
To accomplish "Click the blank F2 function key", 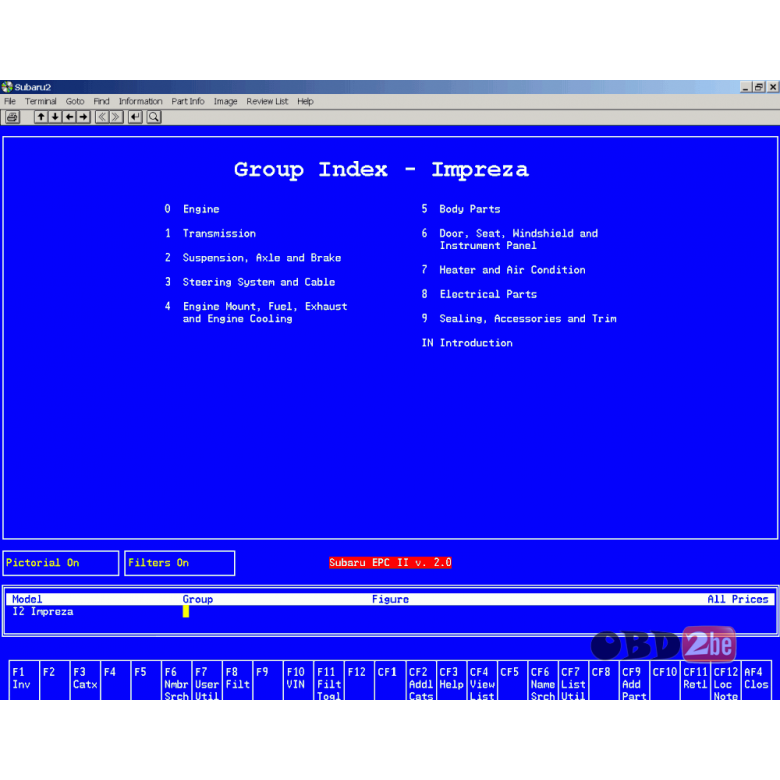I will click(54, 680).
